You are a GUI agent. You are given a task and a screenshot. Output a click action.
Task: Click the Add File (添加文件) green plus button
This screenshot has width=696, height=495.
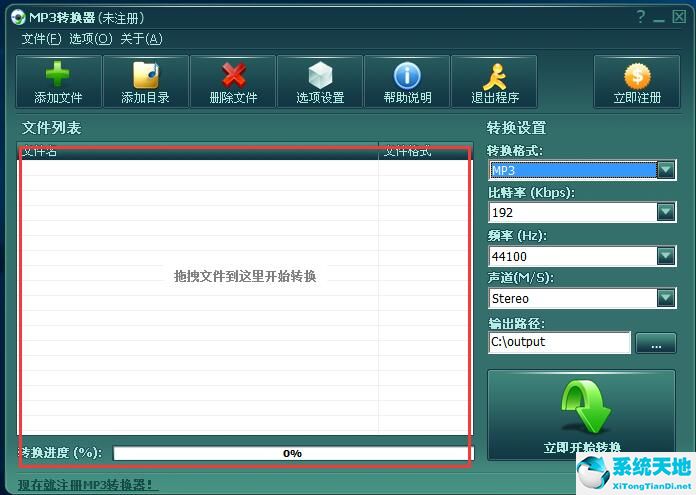click(59, 82)
